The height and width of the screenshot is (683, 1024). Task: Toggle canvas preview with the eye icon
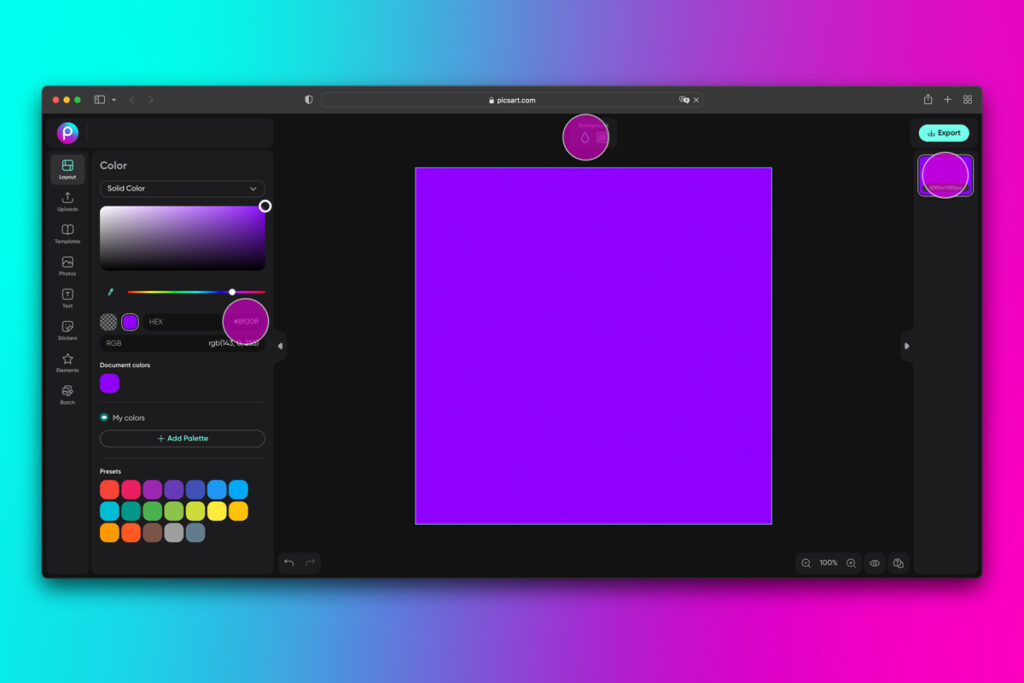point(874,563)
